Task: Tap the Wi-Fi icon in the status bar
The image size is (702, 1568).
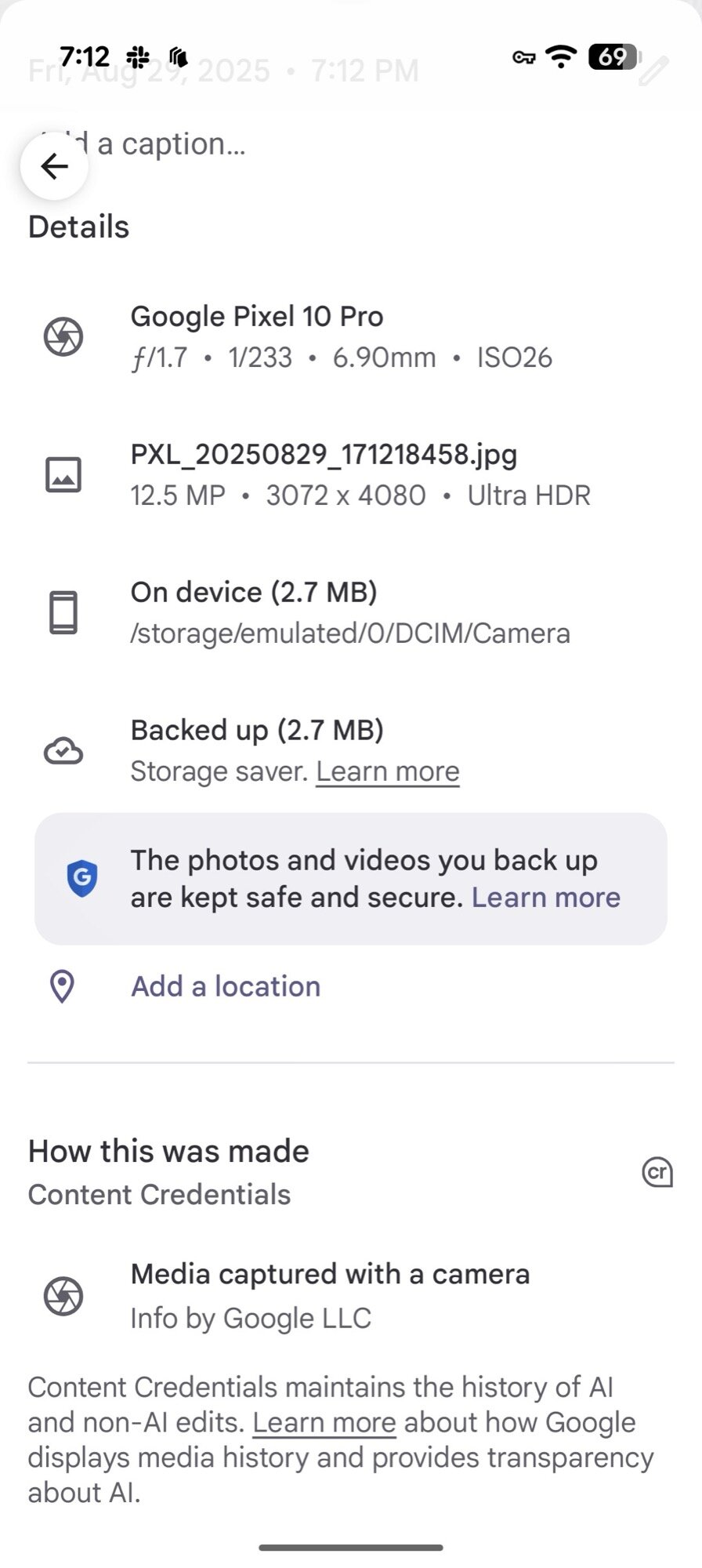Action: click(x=561, y=56)
